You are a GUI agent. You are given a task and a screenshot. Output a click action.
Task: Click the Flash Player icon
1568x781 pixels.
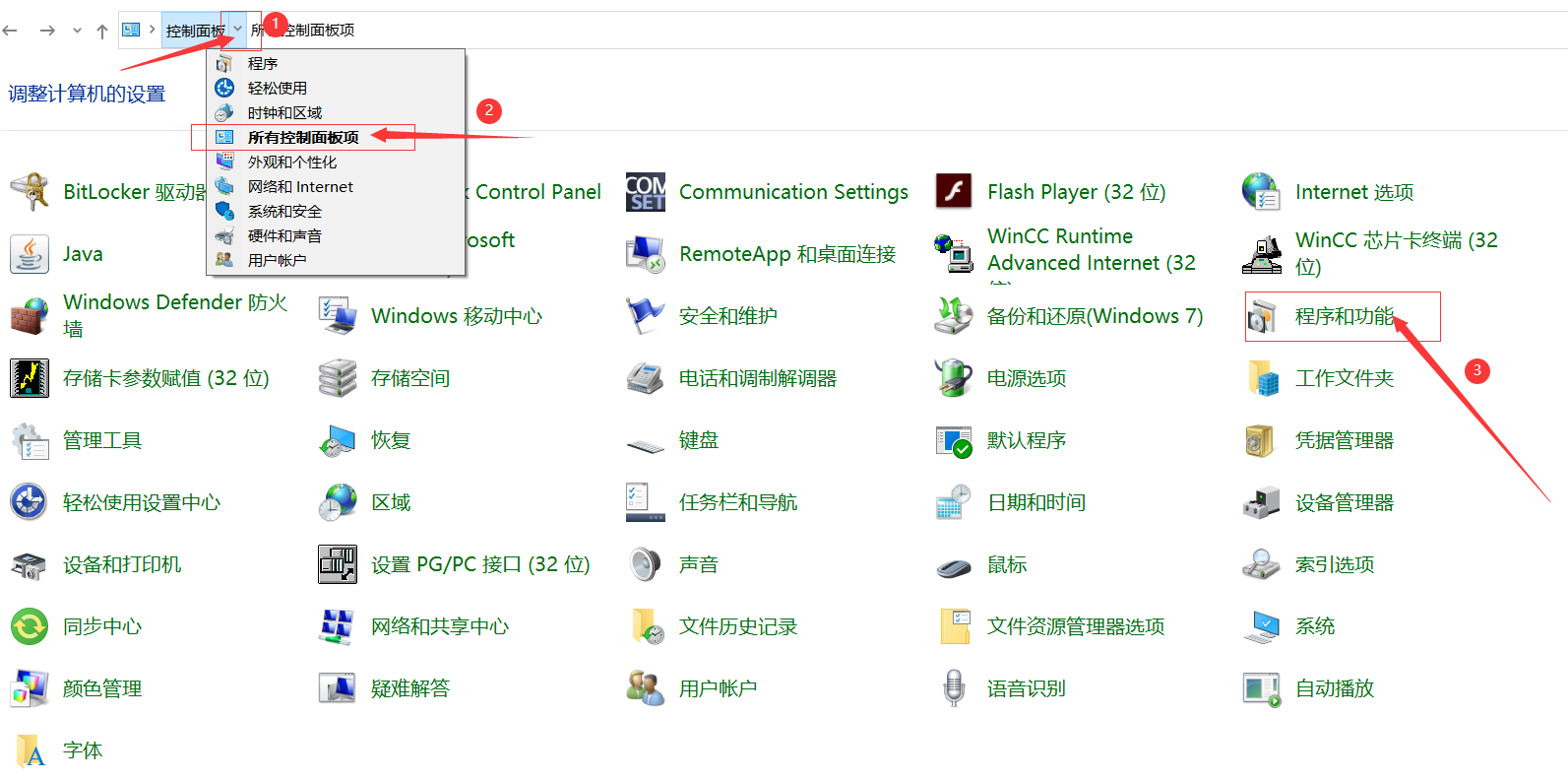point(954,192)
